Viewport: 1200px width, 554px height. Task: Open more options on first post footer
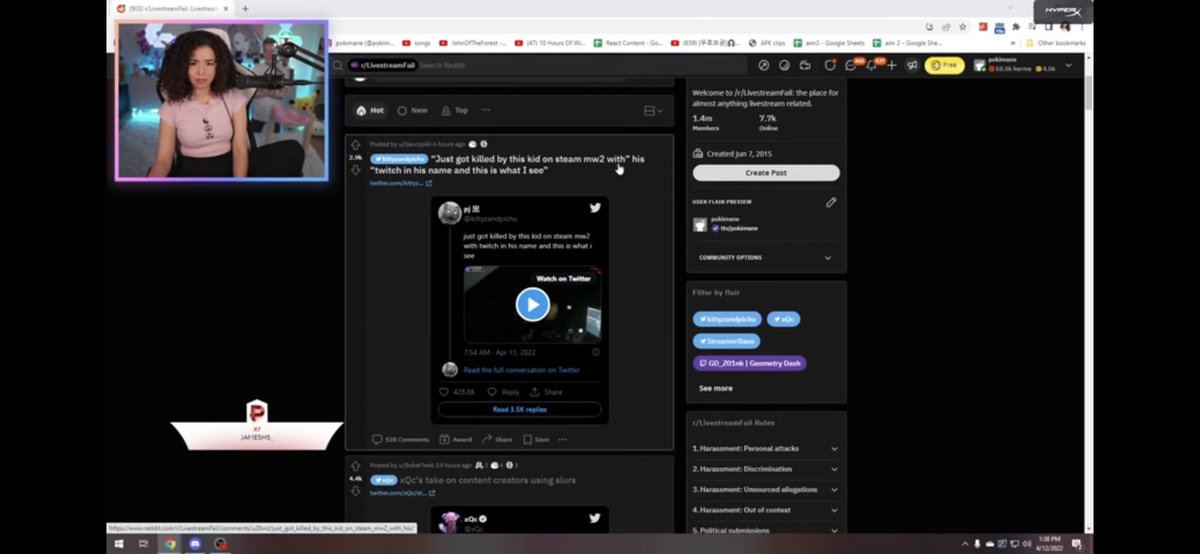point(562,439)
